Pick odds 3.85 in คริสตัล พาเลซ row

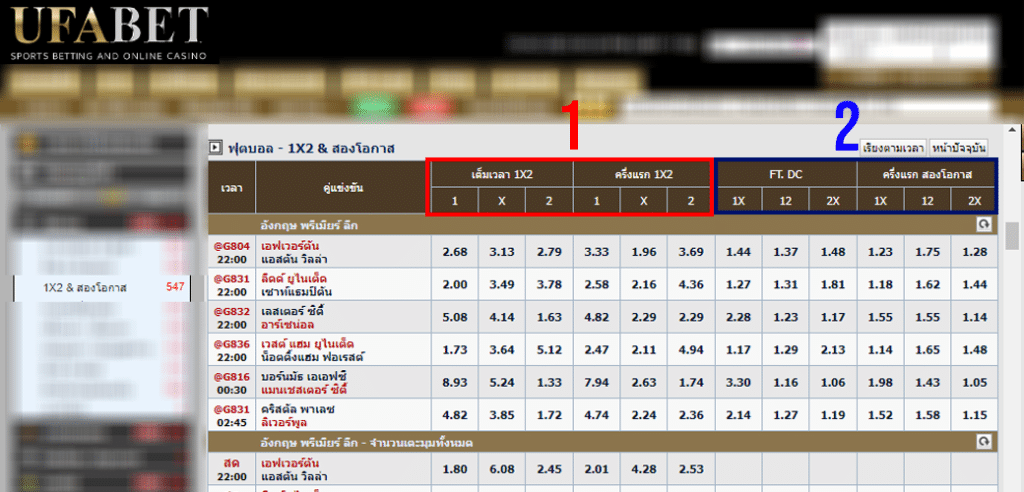pos(502,416)
